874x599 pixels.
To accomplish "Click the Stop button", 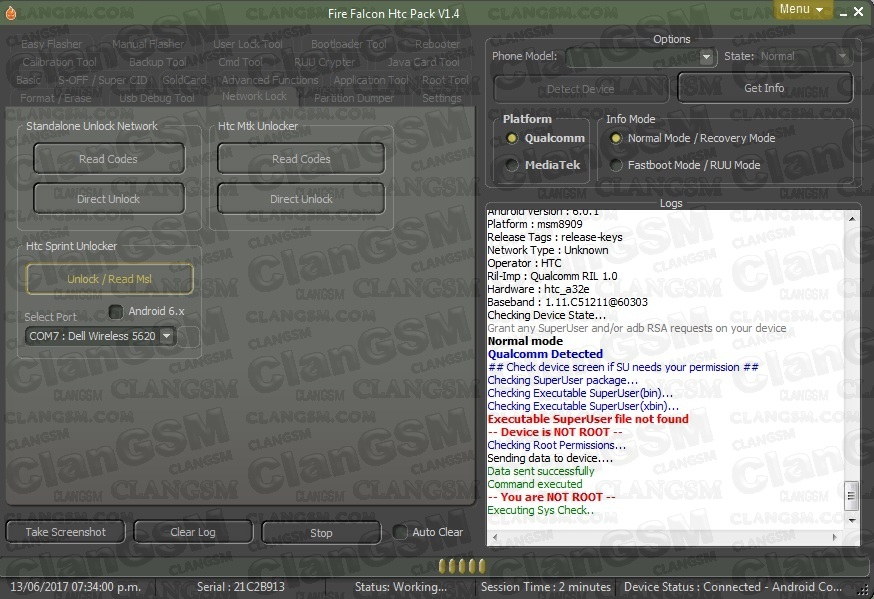I will point(321,533).
